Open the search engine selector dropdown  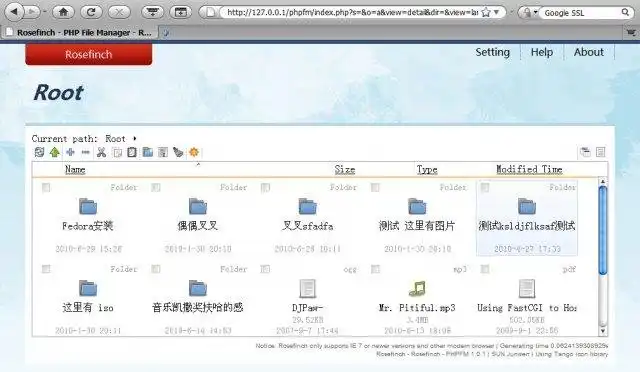(529, 12)
